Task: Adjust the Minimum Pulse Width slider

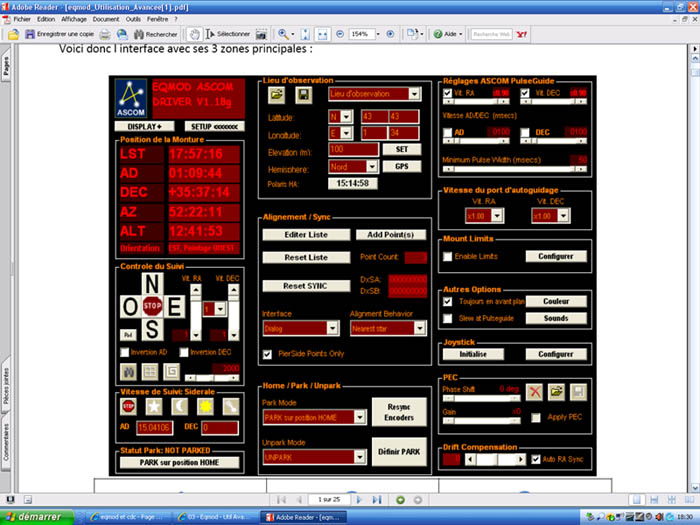Action: [515, 169]
